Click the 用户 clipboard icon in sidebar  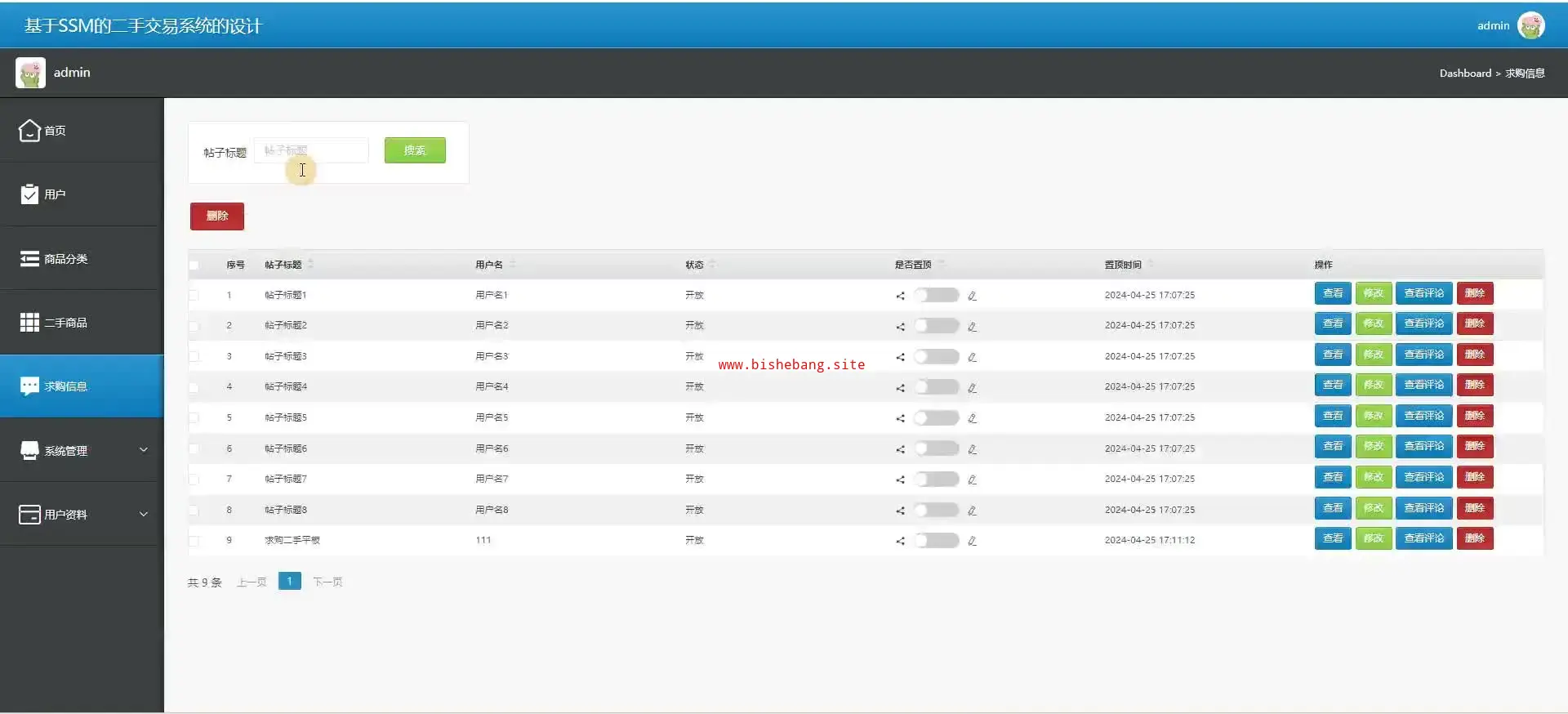click(29, 194)
